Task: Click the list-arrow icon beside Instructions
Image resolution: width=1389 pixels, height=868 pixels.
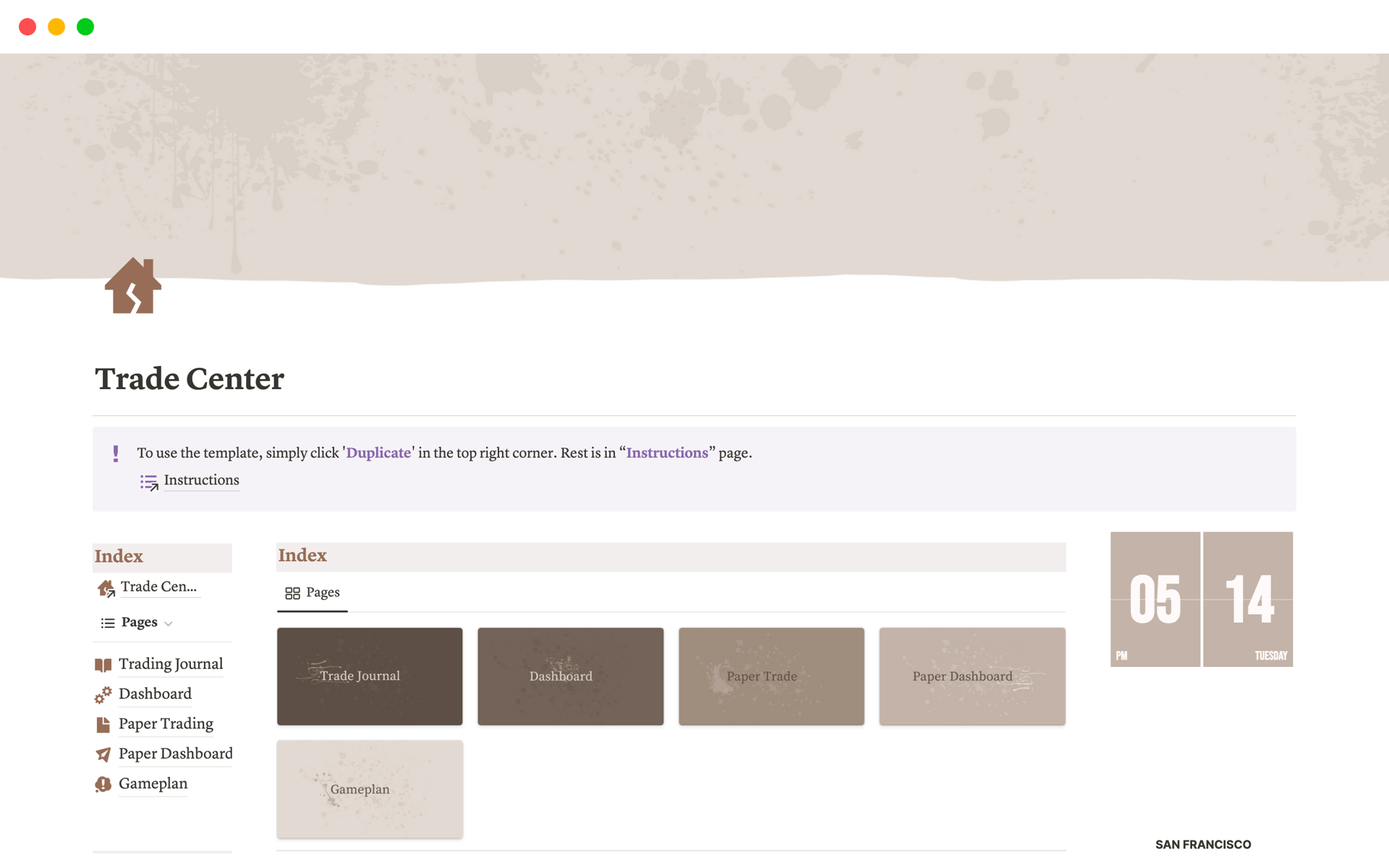Action: (149, 482)
